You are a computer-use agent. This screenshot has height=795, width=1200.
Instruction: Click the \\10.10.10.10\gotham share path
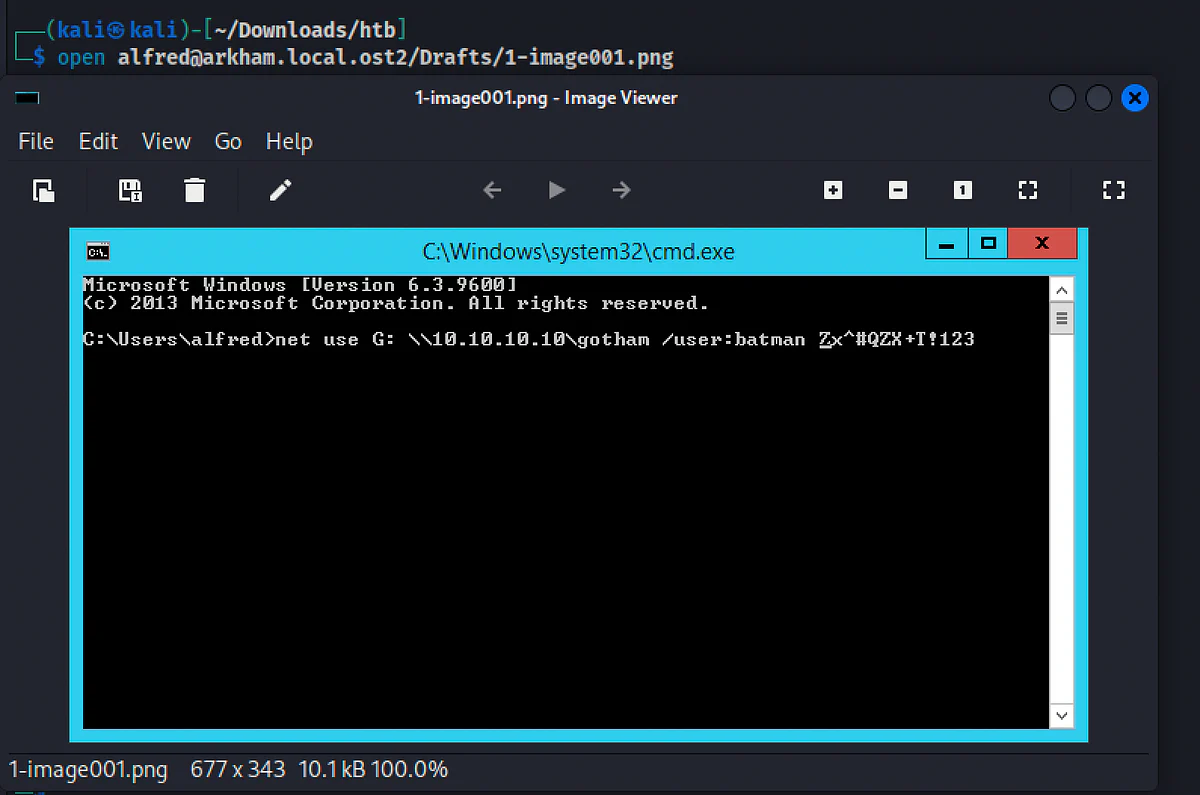pos(530,340)
